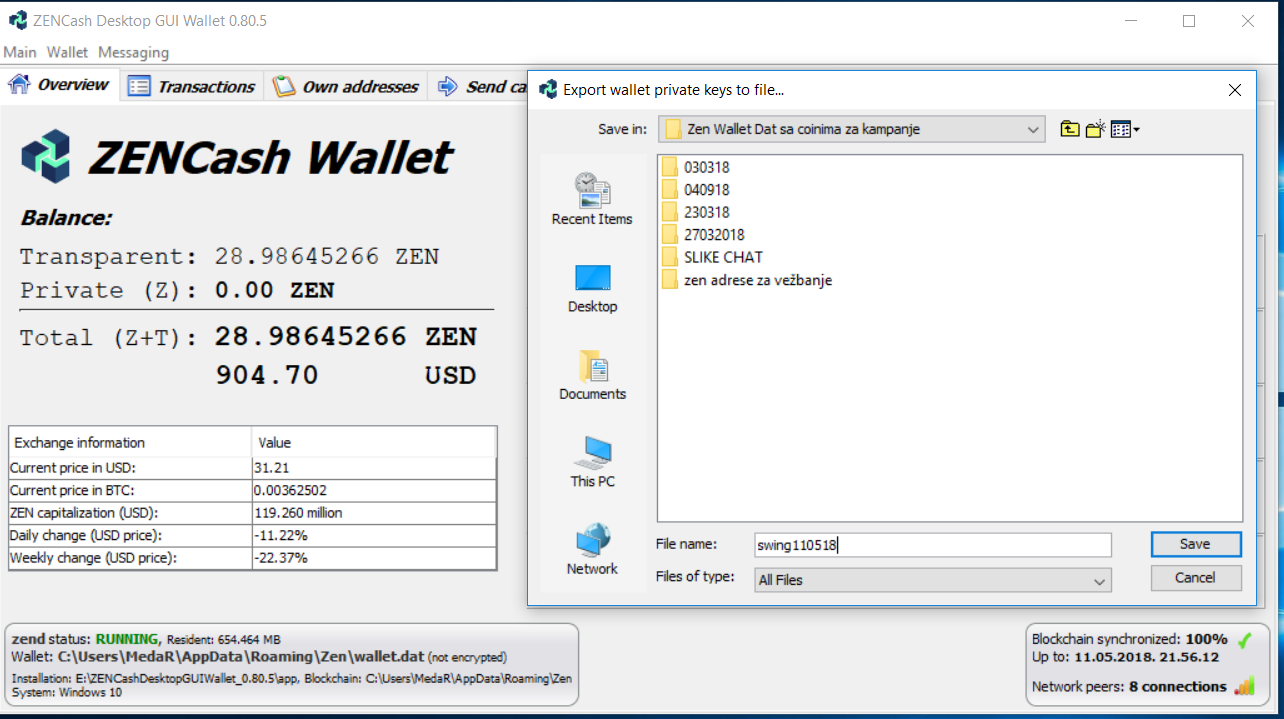Click the '119.260 million' capitalization cell
The height and width of the screenshot is (719, 1284).
[374, 513]
